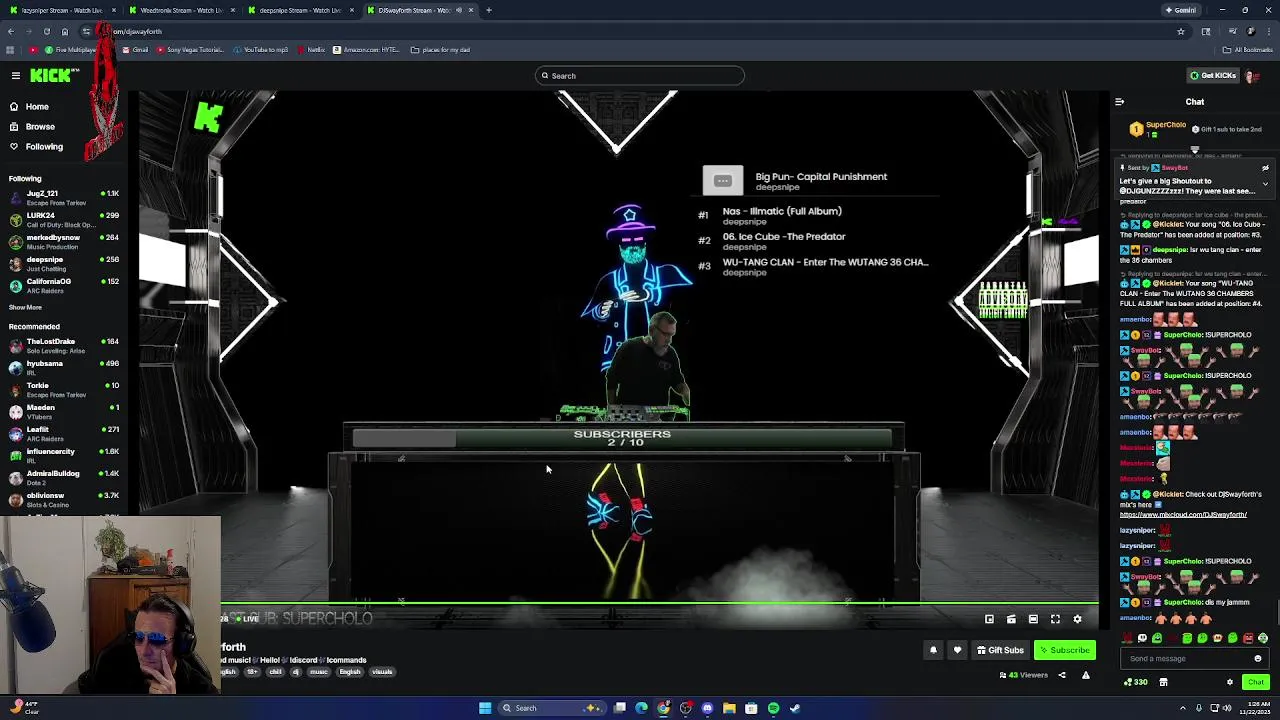Open the chat shop icon
Viewport: 1280px width, 720px height.
tap(1163, 682)
